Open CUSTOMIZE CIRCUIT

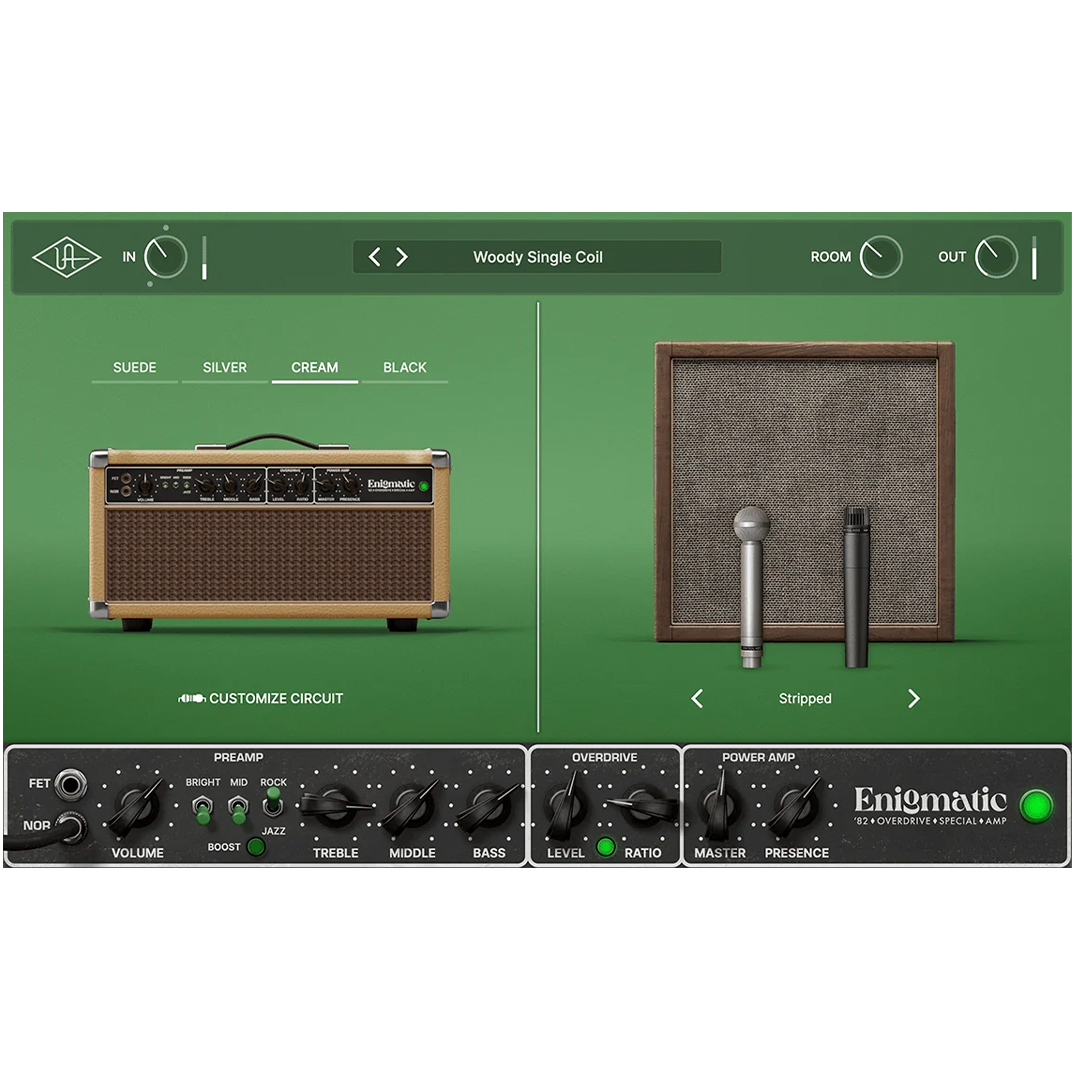click(261, 698)
